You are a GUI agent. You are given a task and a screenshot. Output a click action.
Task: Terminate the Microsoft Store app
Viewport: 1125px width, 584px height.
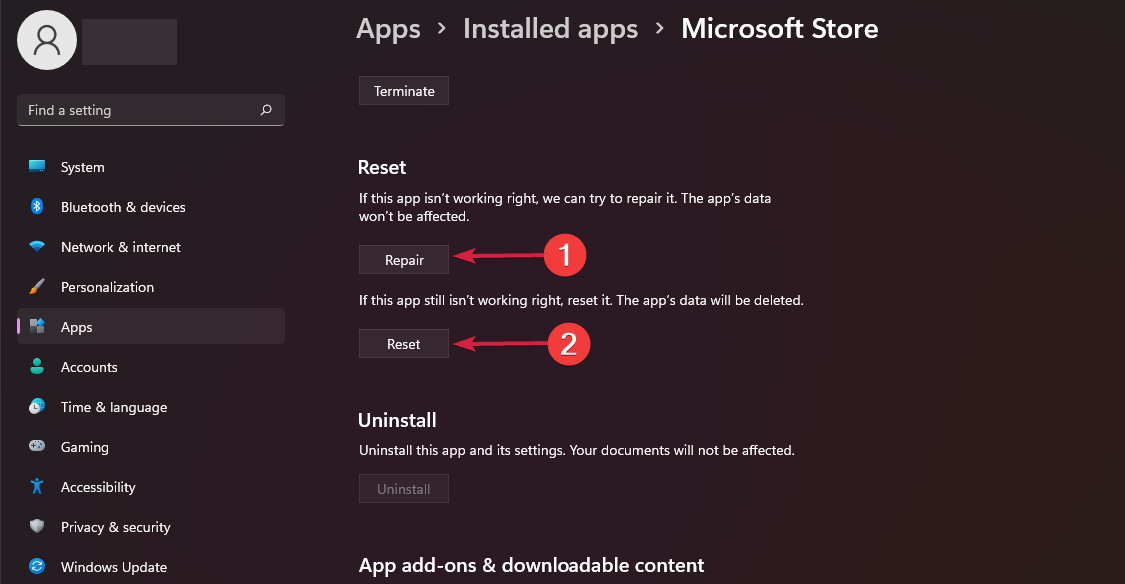[x=404, y=91]
